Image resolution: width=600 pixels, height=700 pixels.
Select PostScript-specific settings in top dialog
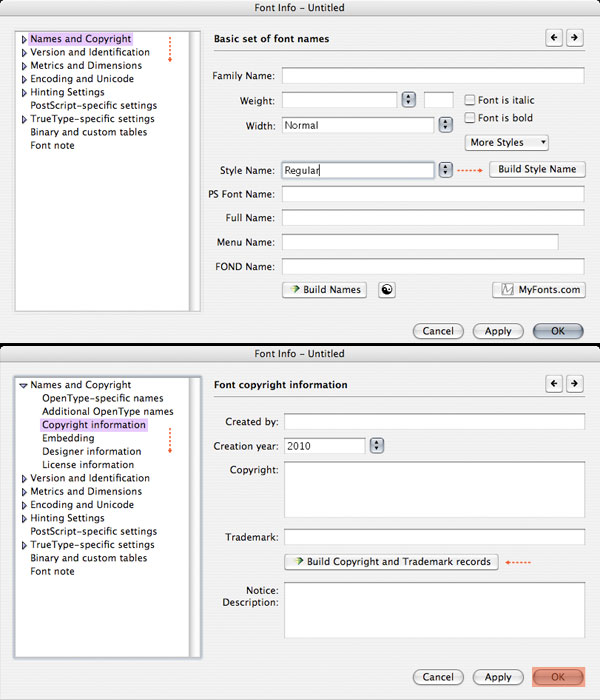[x=94, y=105]
